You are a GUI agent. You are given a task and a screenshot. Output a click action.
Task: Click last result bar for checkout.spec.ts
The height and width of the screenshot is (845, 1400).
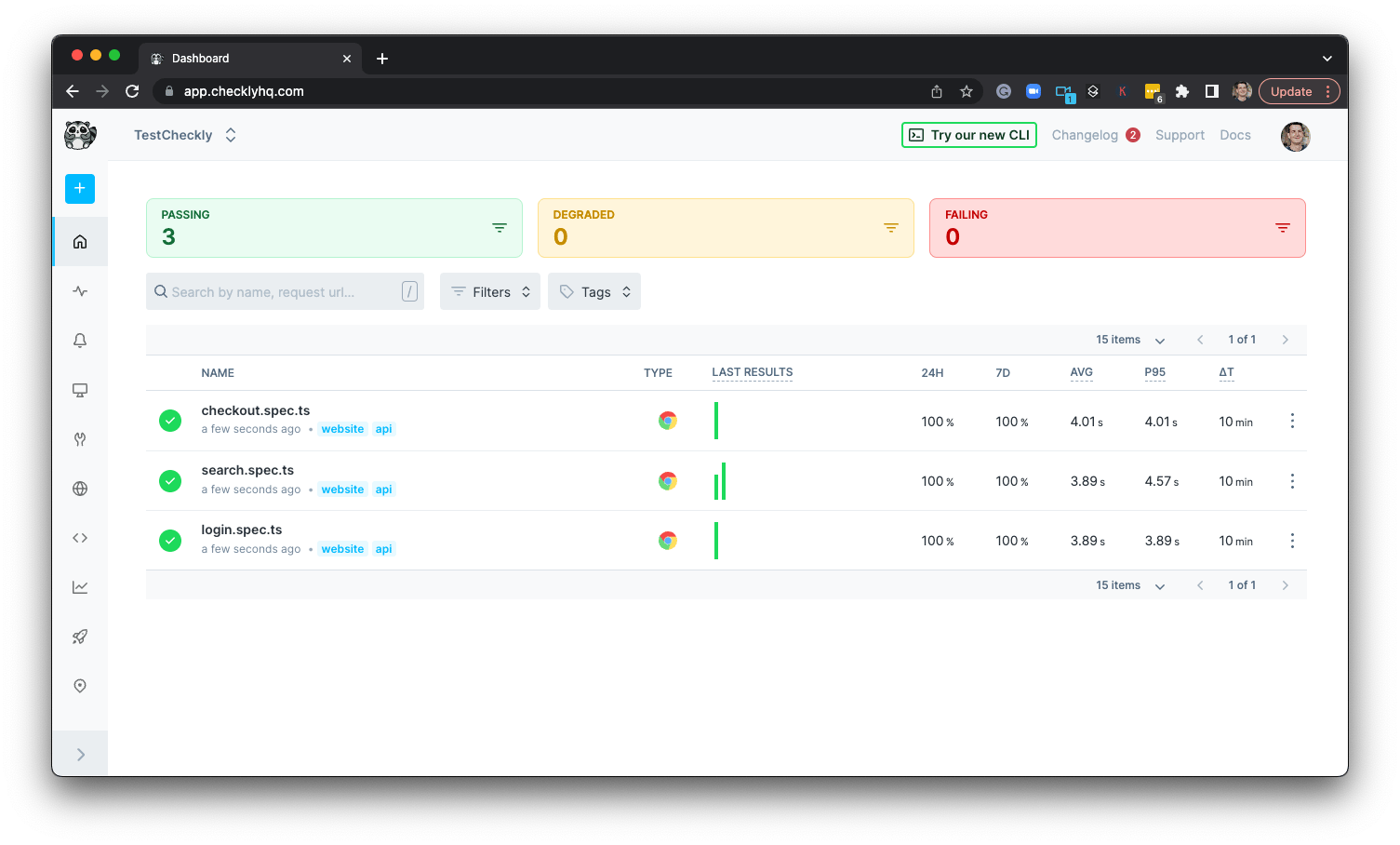tap(716, 421)
